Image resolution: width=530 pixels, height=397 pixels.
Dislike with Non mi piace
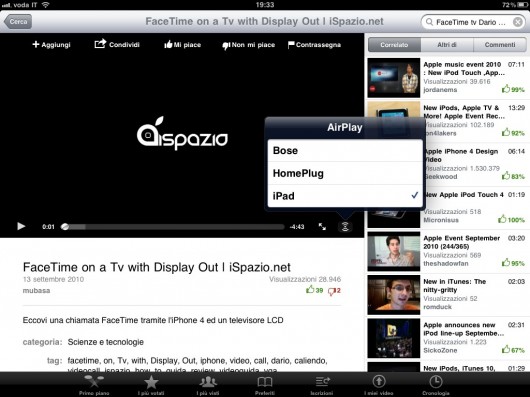click(x=248, y=45)
